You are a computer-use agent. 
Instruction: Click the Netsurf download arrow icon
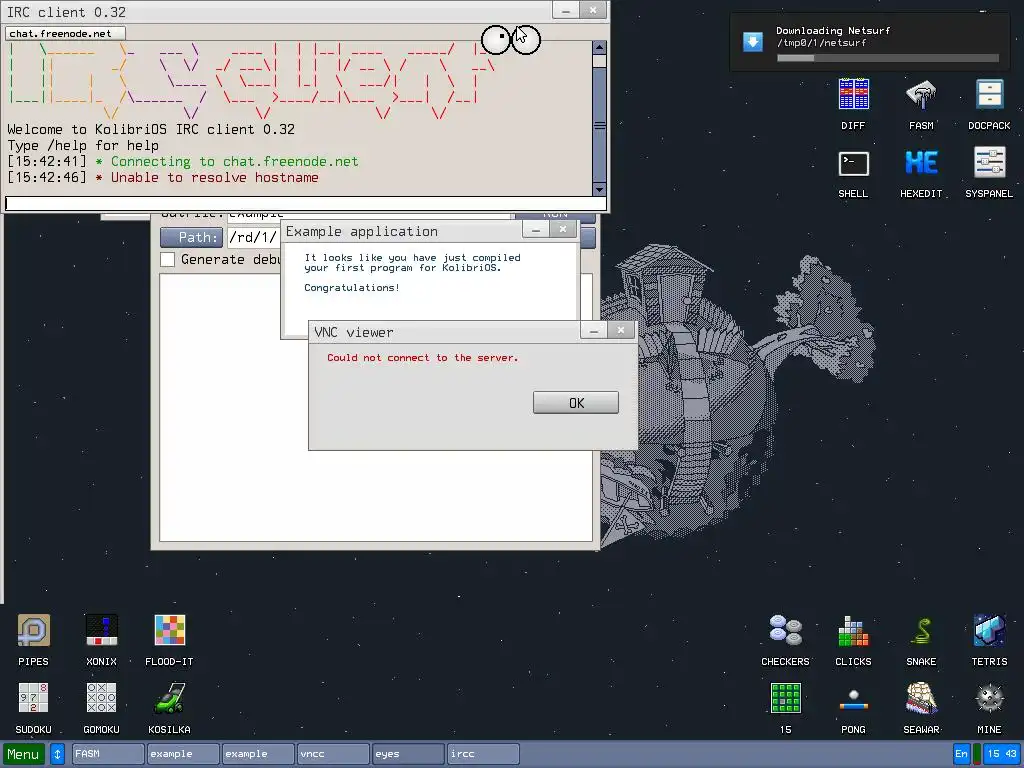click(x=752, y=42)
